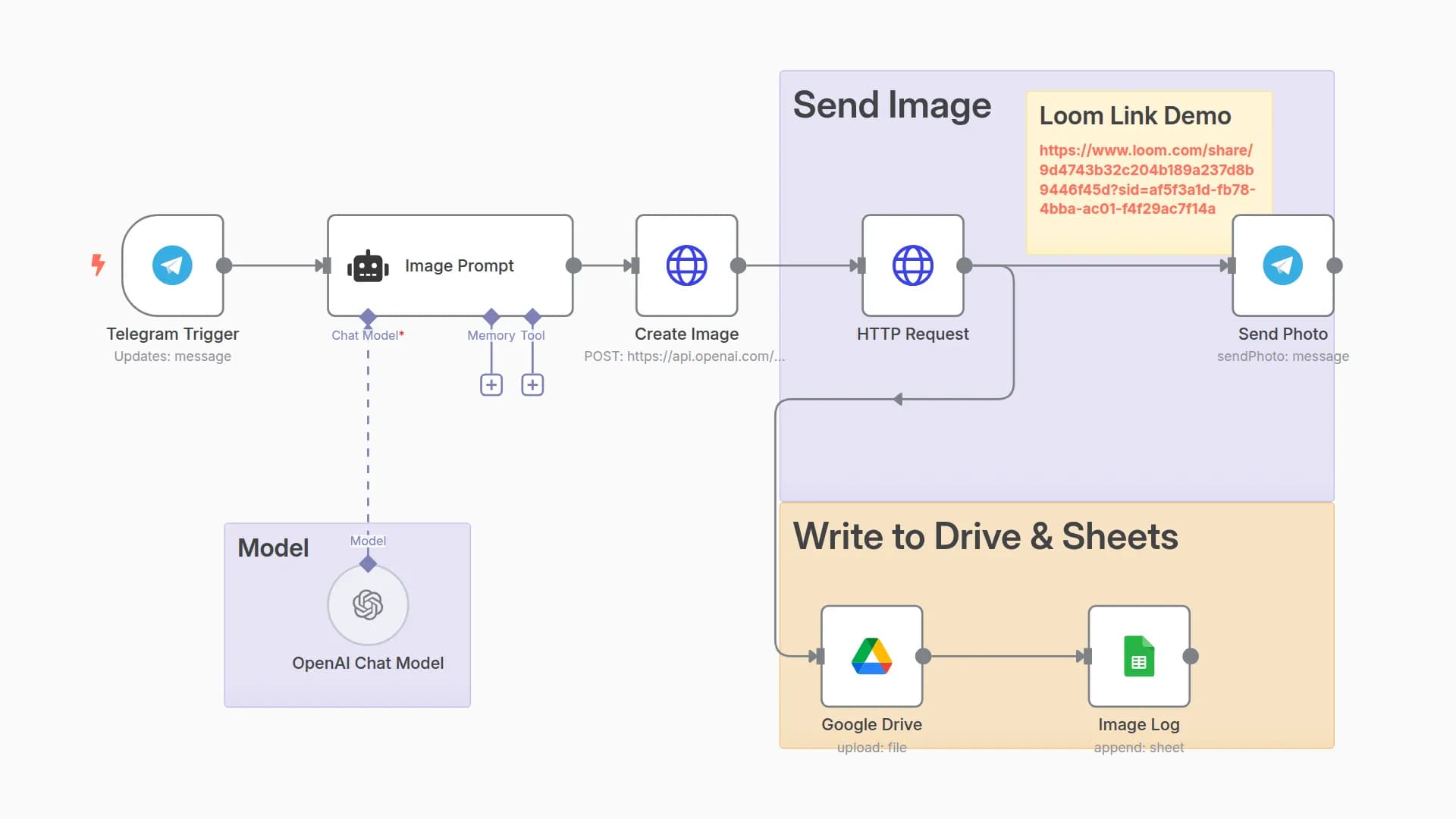Open the Image Log Google Sheets node

[x=1139, y=656]
